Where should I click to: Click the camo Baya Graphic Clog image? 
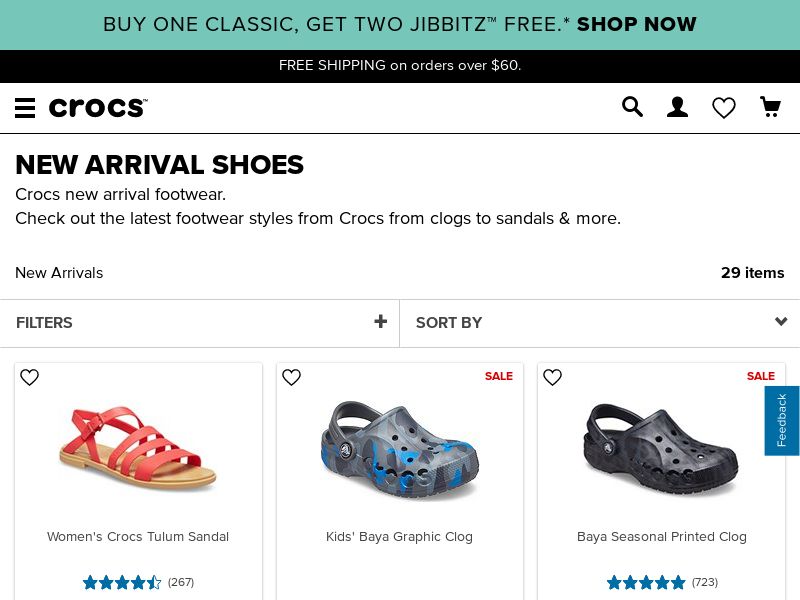(399, 449)
